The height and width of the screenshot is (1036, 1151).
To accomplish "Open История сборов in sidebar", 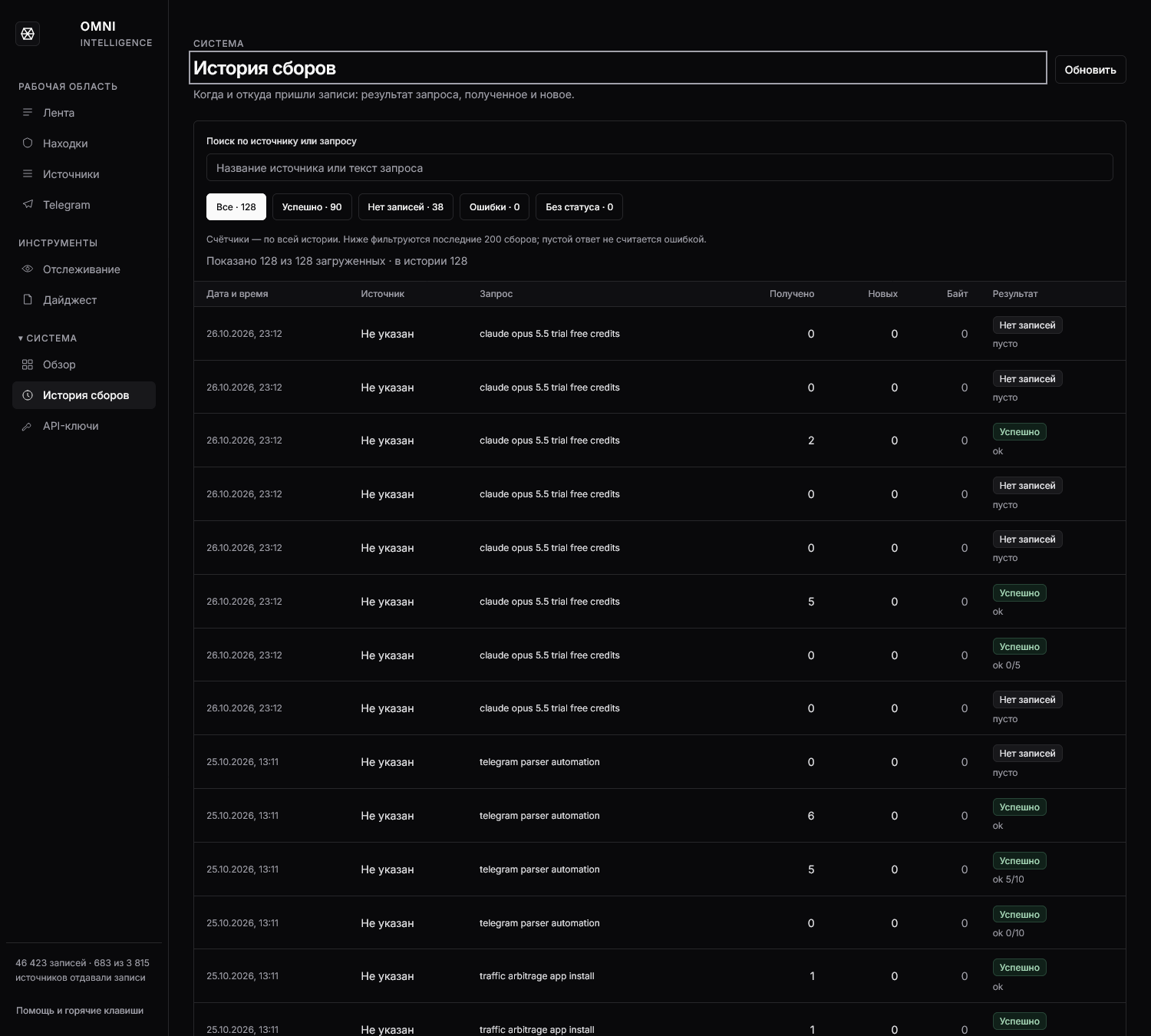I will click(84, 395).
